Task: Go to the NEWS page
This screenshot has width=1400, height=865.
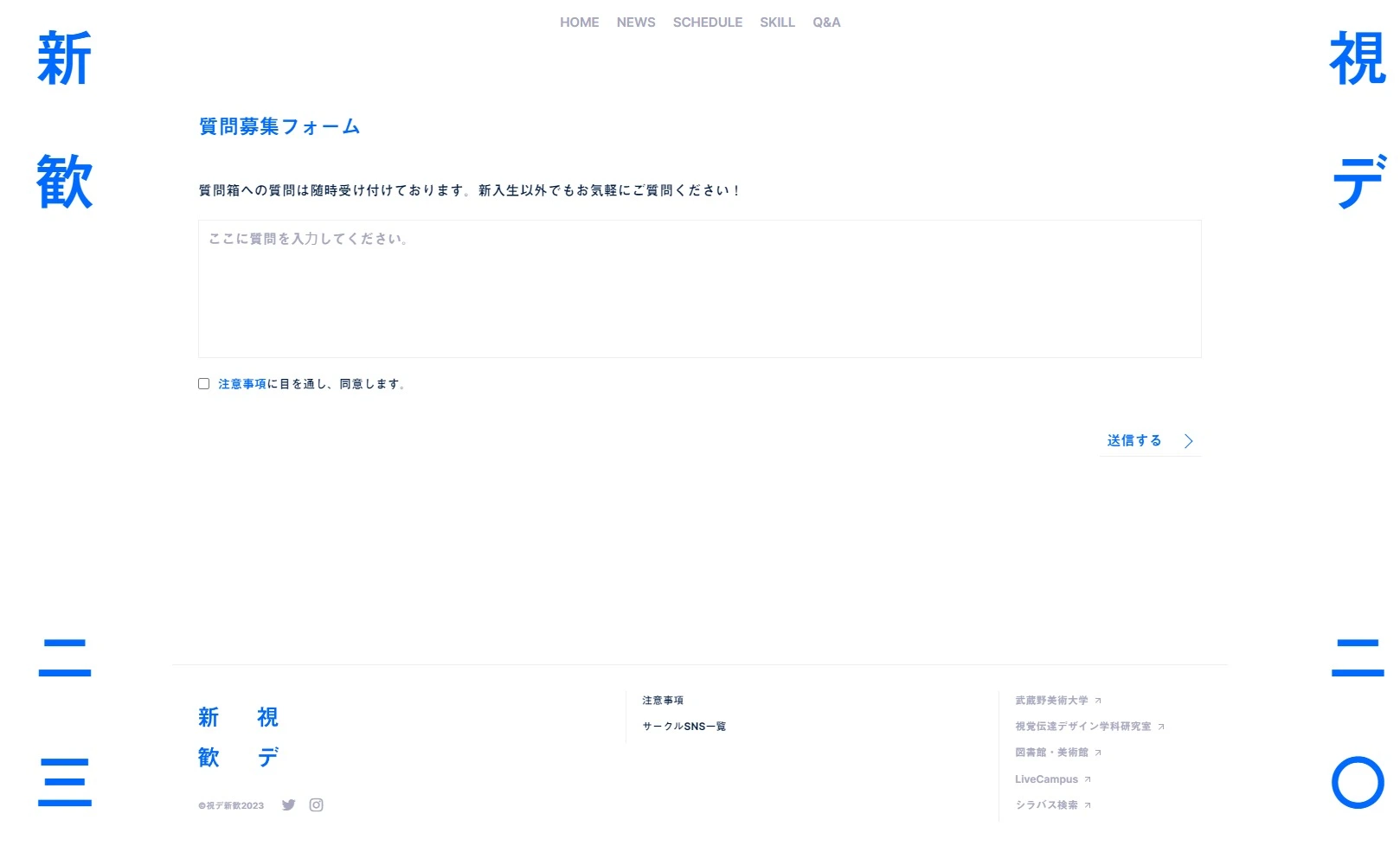Action: tap(636, 22)
